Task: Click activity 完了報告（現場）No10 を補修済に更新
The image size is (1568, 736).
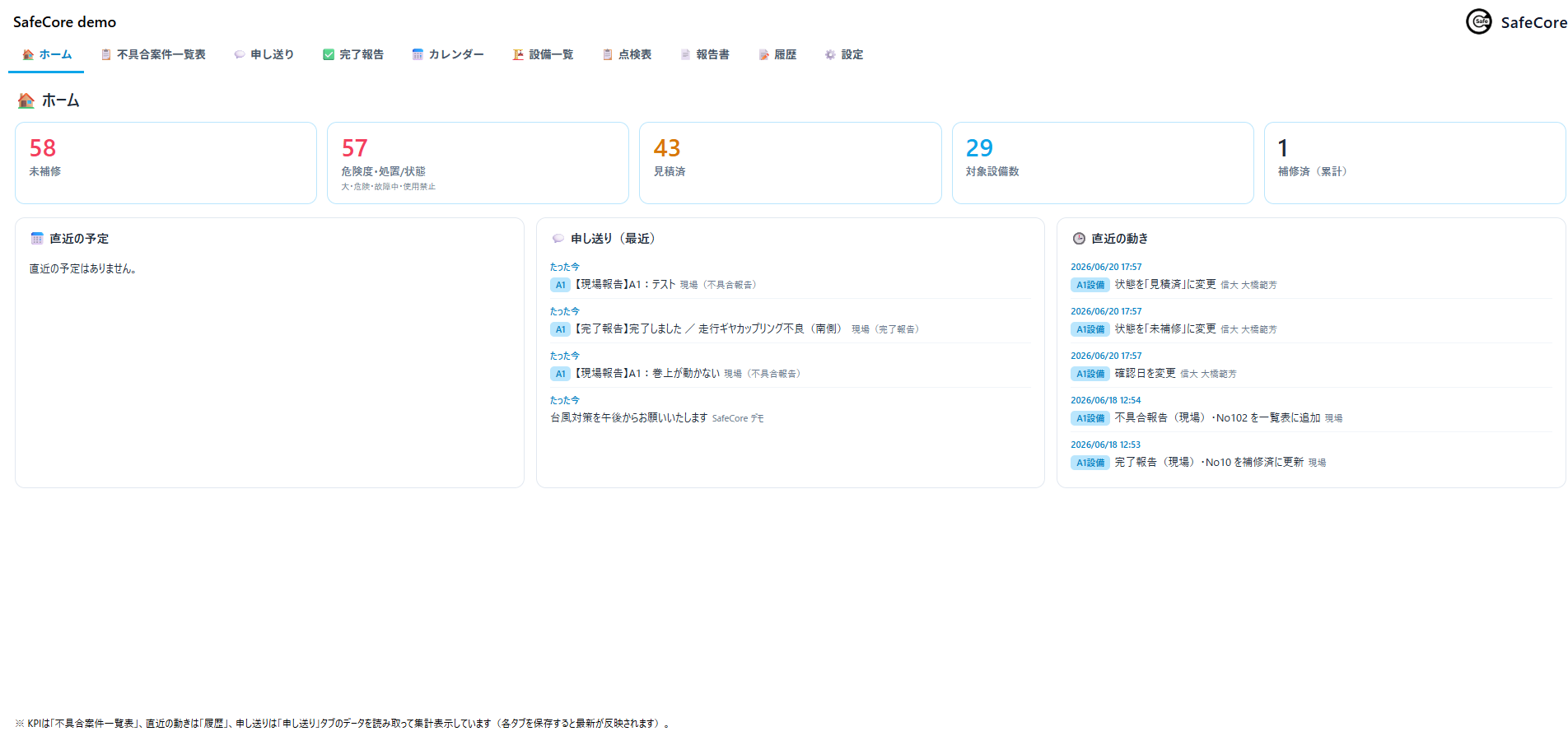Action: (x=1209, y=462)
